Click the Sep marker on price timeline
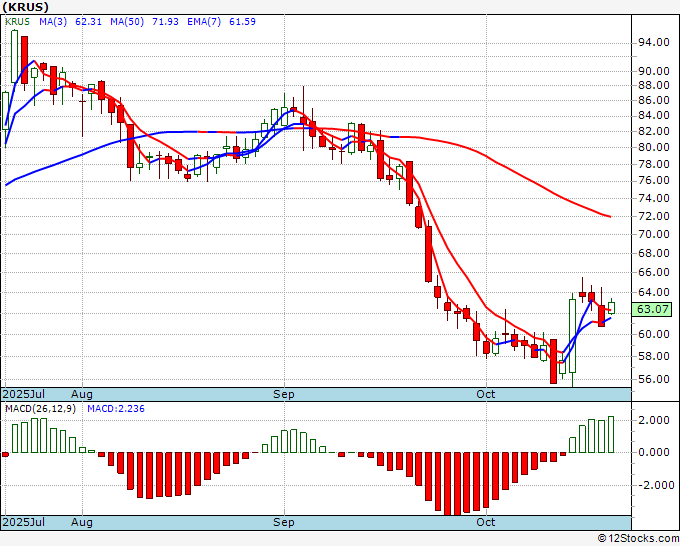Image resolution: width=680 pixels, height=546 pixels. (285, 394)
